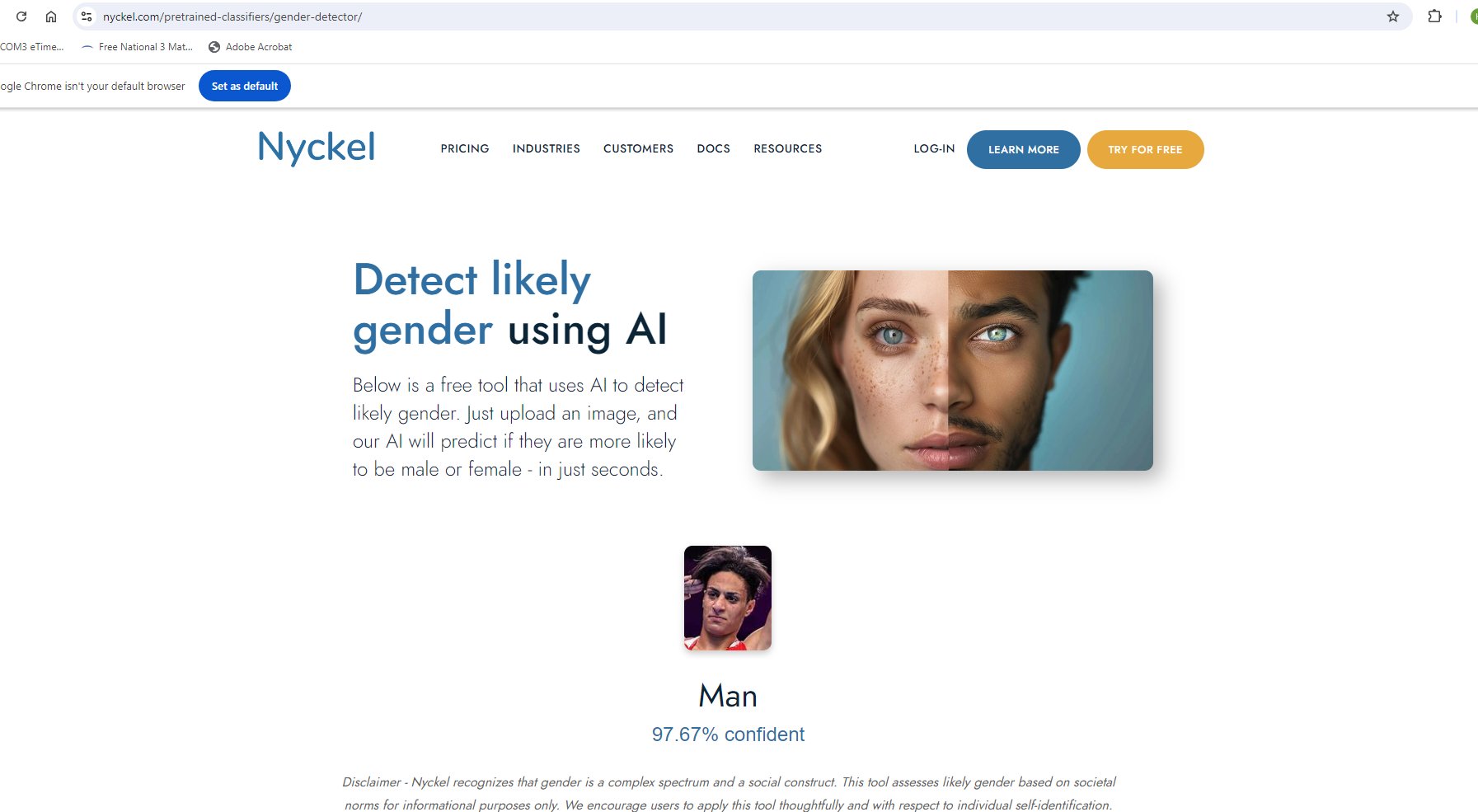
Task: Click the split-face hero image
Action: click(952, 370)
